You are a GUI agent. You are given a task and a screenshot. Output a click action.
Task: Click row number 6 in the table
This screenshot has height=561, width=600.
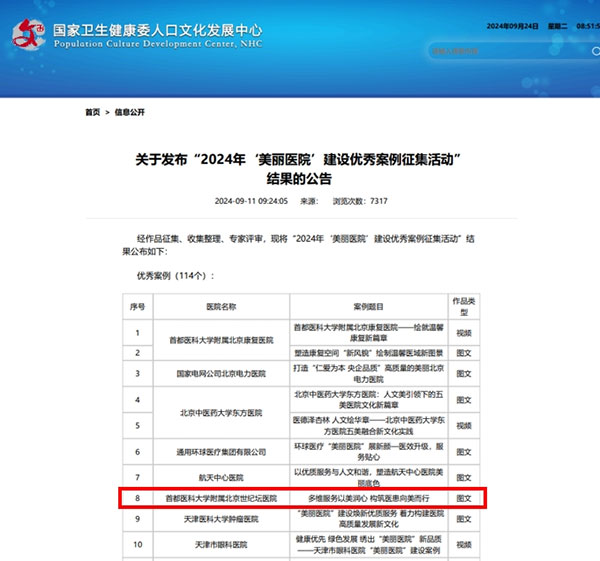point(137,452)
